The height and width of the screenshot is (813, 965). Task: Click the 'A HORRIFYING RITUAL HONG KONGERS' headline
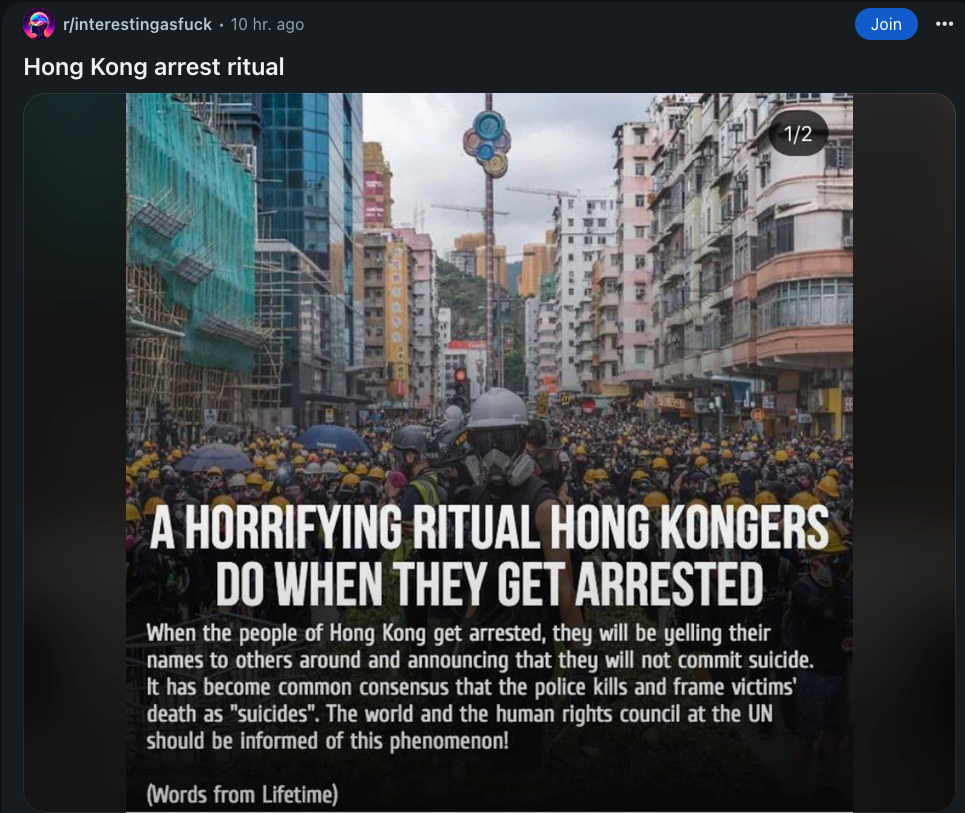(x=489, y=527)
